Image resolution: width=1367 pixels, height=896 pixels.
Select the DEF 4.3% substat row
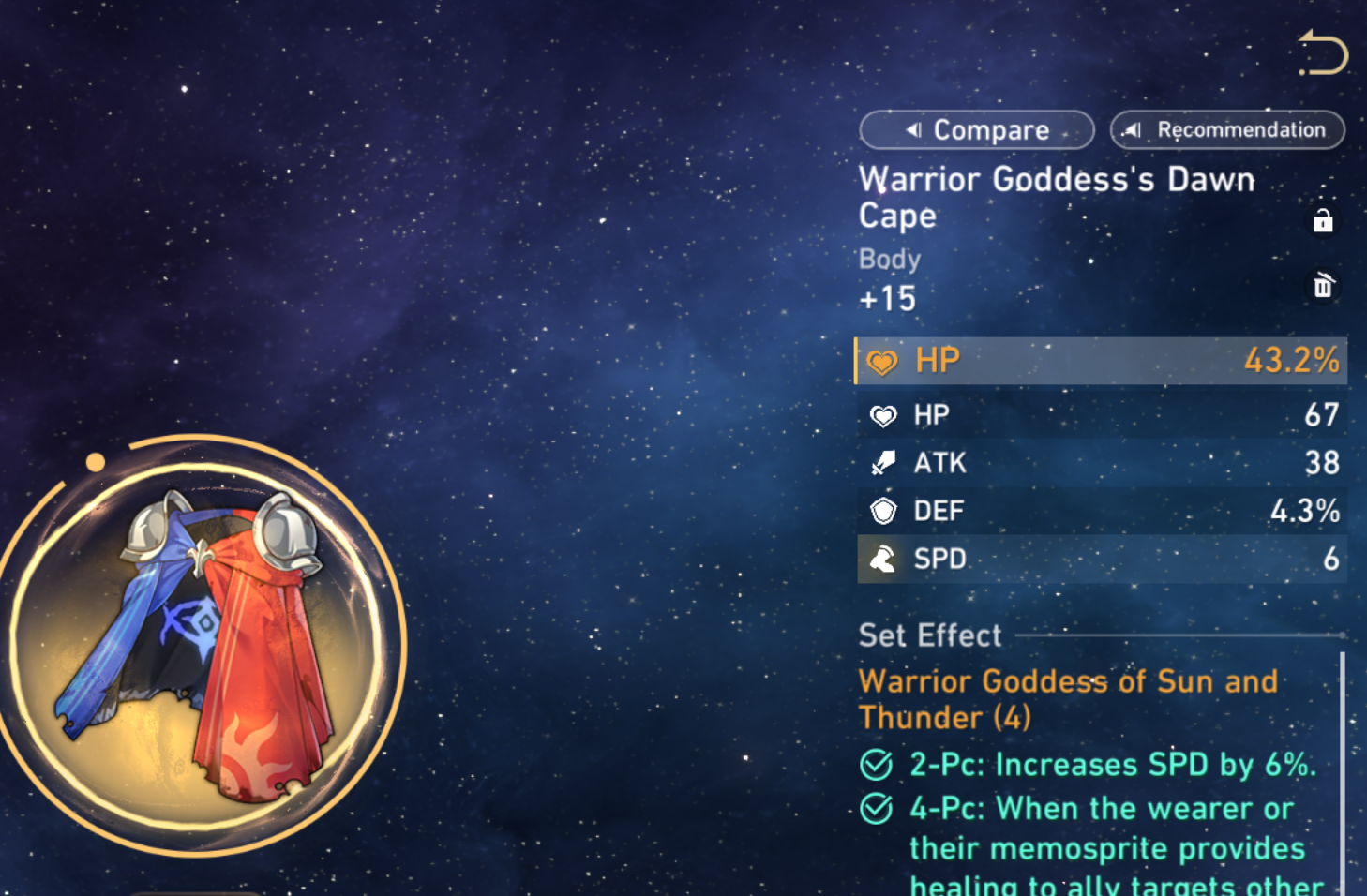[x=1102, y=511]
